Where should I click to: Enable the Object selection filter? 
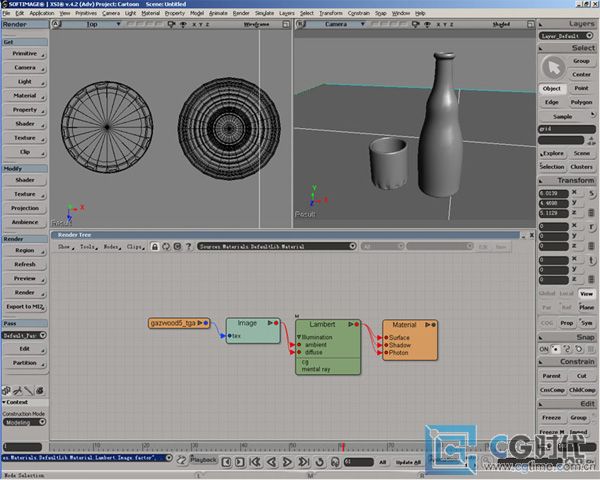[x=552, y=88]
